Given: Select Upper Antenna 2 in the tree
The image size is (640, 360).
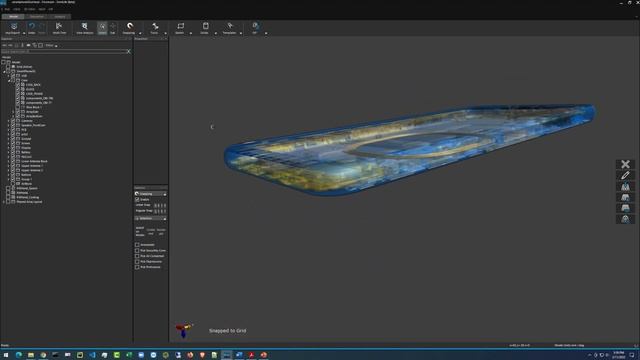Looking at the screenshot, I should pos(32,170).
